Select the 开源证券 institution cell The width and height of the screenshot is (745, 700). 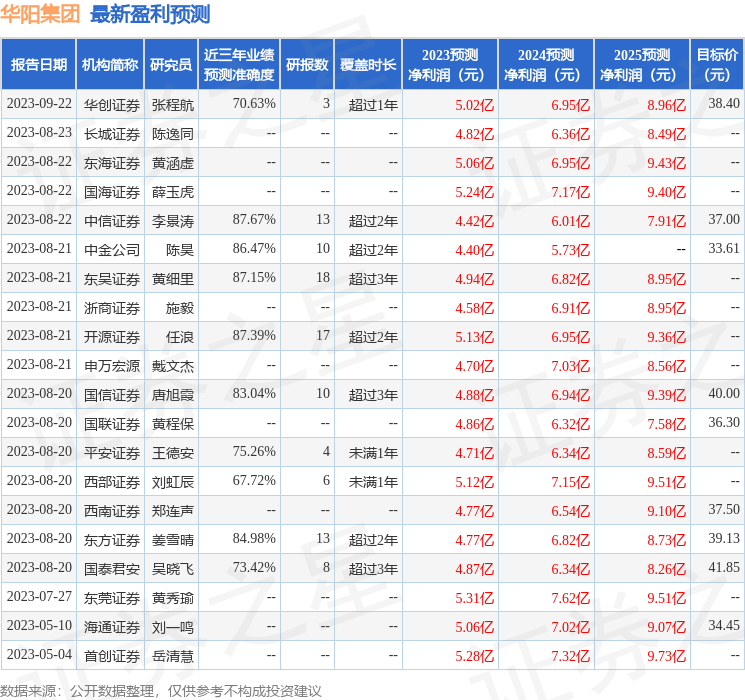coord(112,337)
